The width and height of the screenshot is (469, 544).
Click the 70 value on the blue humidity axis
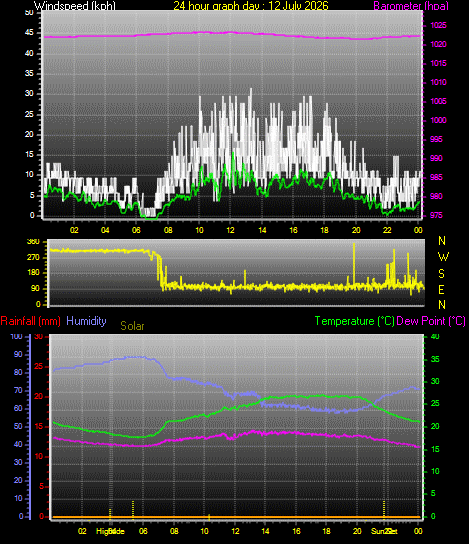point(18,390)
